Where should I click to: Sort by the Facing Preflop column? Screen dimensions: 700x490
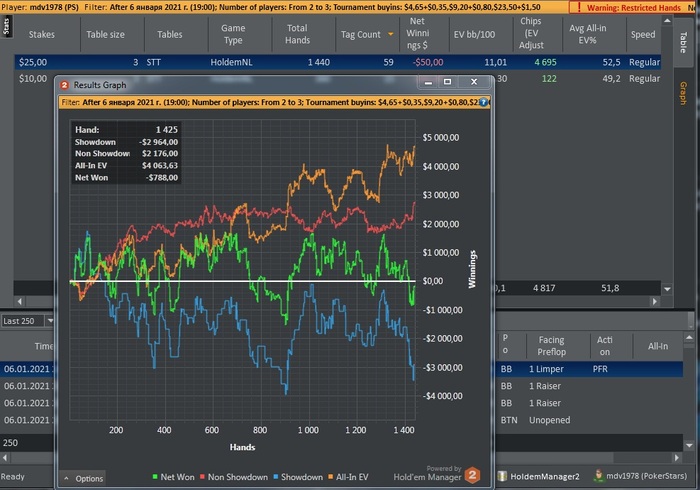551,346
